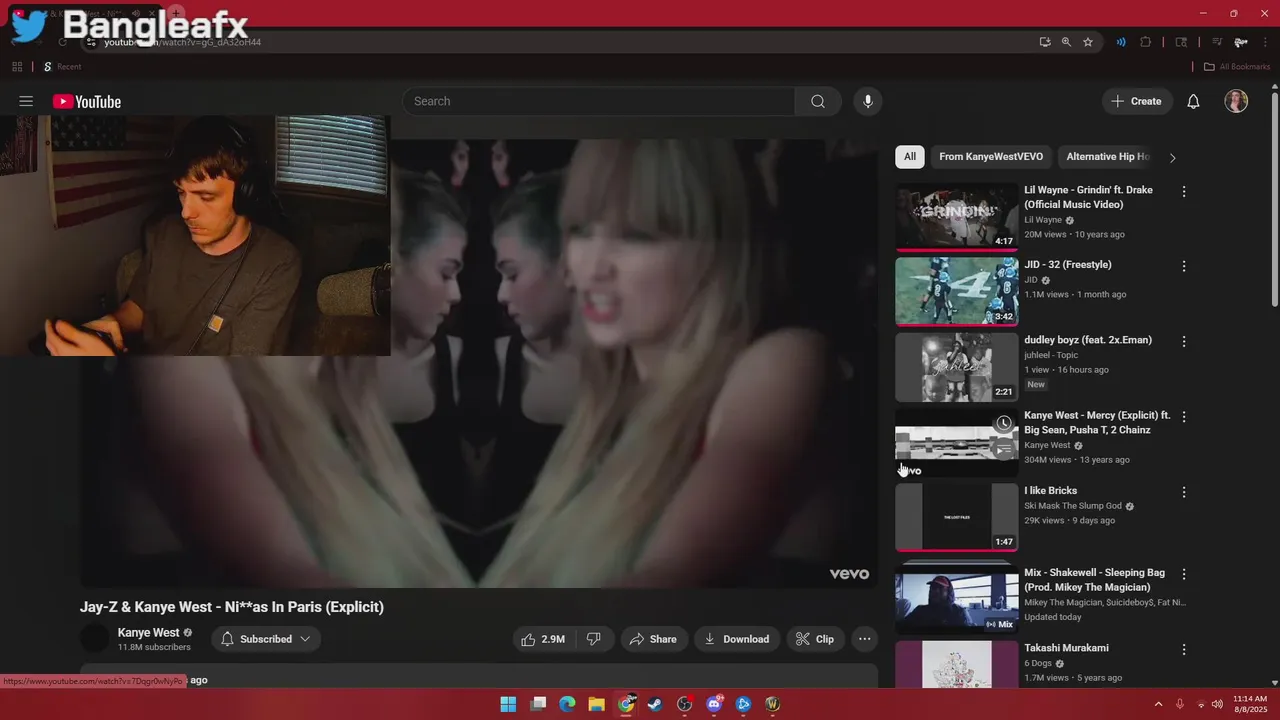Screen dimensions: 1280x720
Task: Open the Recent bookmark
Action: pyautogui.click(x=62, y=67)
